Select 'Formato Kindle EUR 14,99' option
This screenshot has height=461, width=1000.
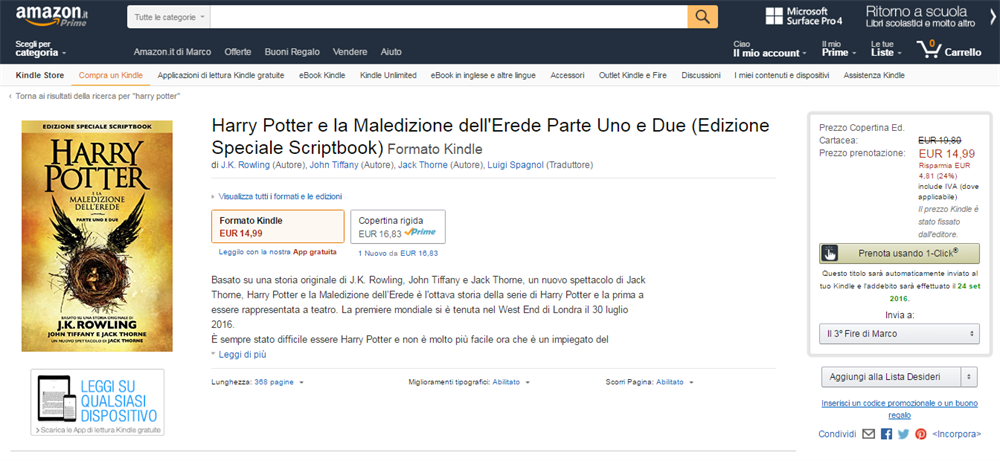pyautogui.click(x=277, y=226)
